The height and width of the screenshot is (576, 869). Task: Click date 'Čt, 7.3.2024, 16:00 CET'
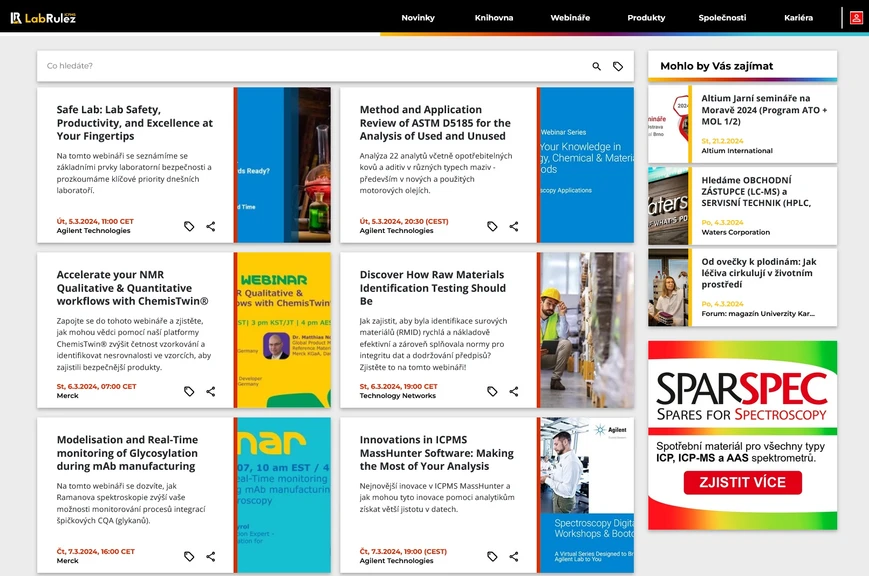[95, 552]
